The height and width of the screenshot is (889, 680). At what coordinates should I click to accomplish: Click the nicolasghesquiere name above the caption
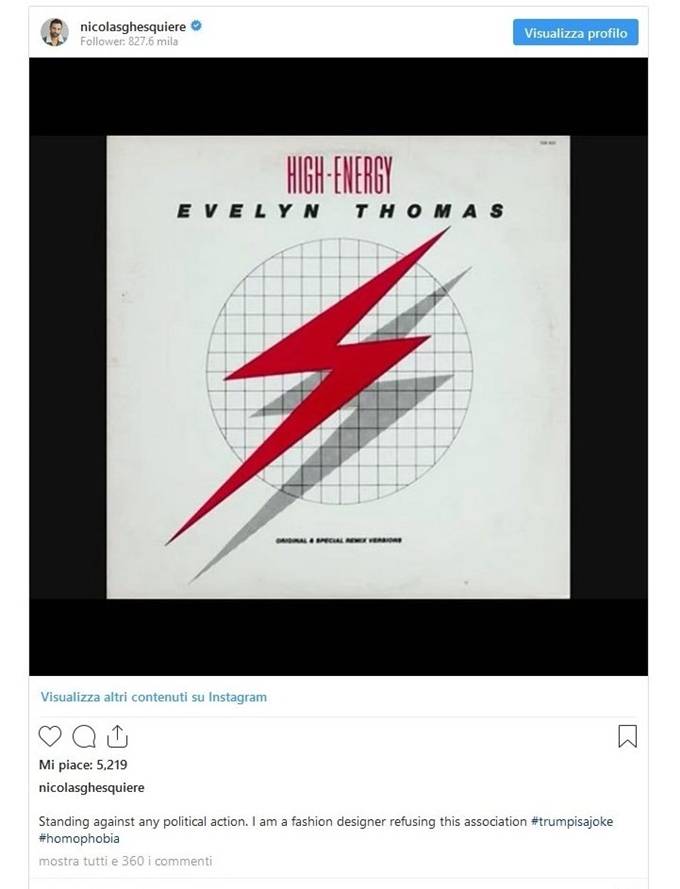click(x=91, y=788)
